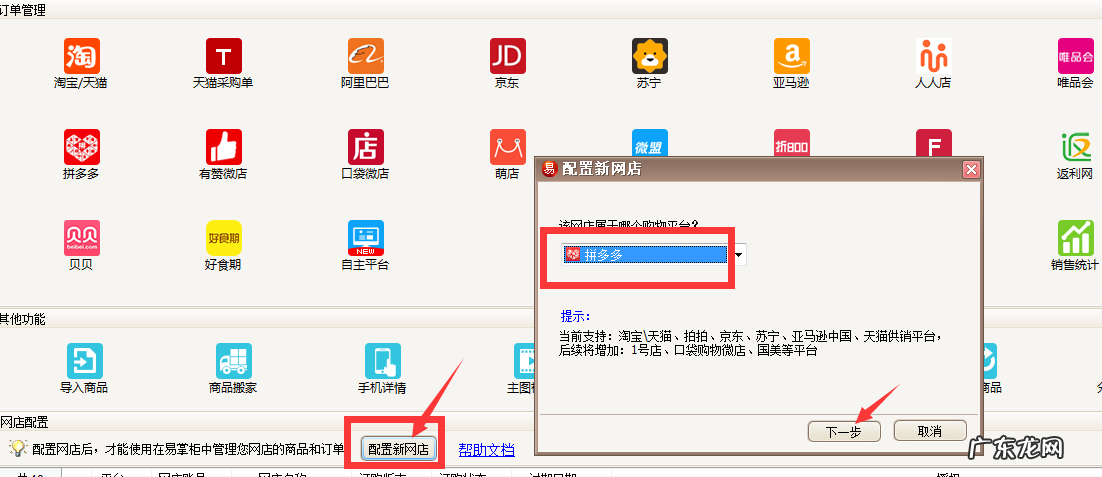The image size is (1102, 477).
Task: Click the 配置新网店 button
Action: [398, 450]
